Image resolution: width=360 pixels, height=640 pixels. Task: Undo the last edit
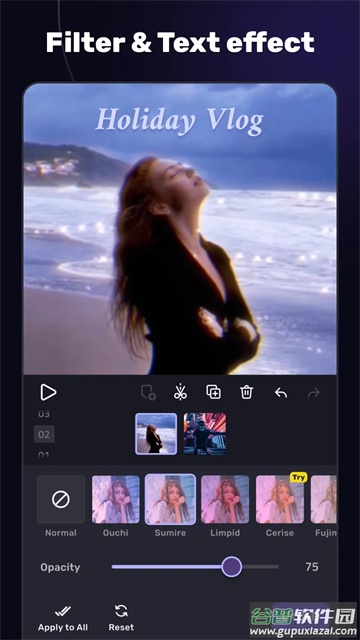(x=280, y=393)
